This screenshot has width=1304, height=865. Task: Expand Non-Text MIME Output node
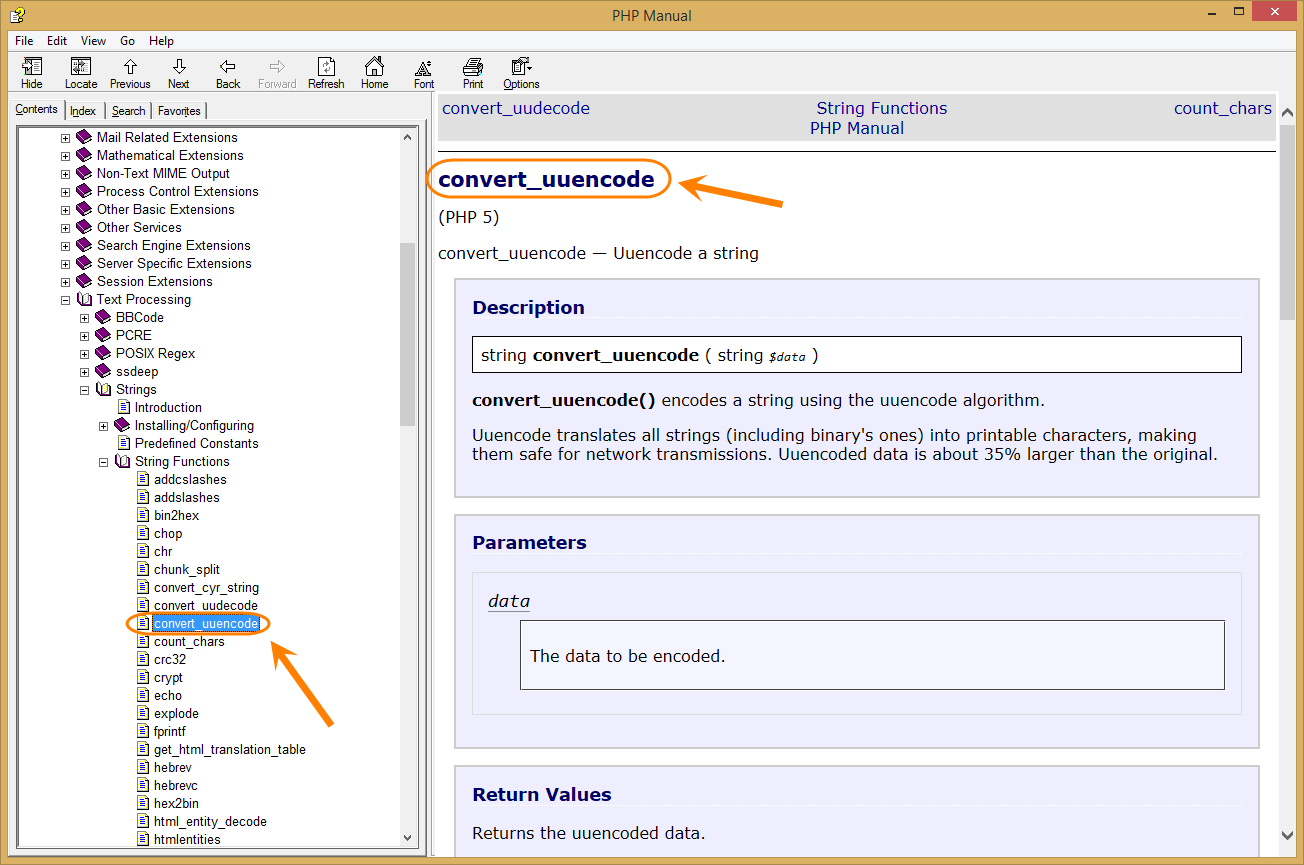[66, 174]
